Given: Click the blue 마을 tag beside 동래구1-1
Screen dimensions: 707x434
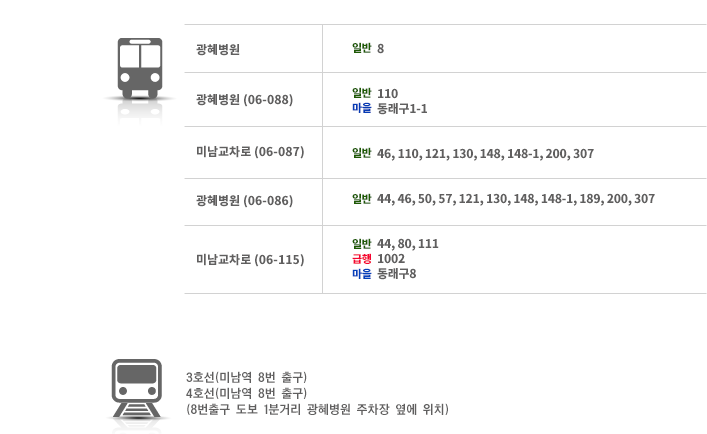Looking at the screenshot, I should [362, 108].
